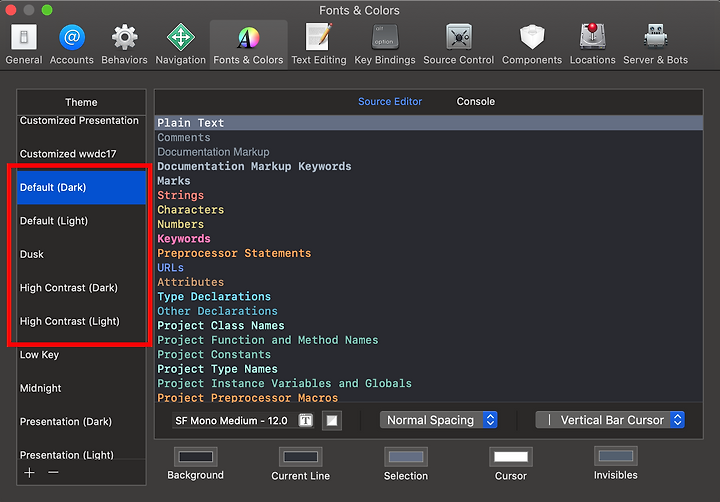Viewport: 720px width, 502px height.
Task: Open the Server & Bots preferences pane
Action: click(x=655, y=45)
